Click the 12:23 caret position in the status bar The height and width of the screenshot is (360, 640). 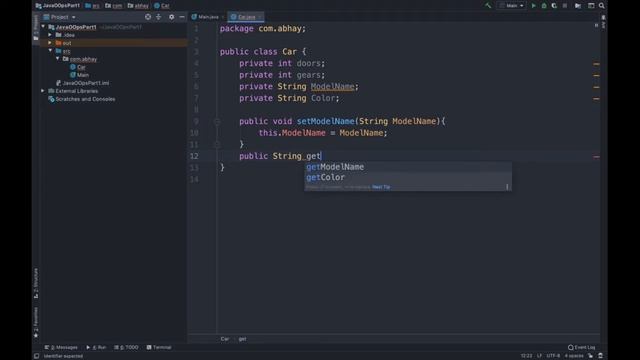[527, 356]
